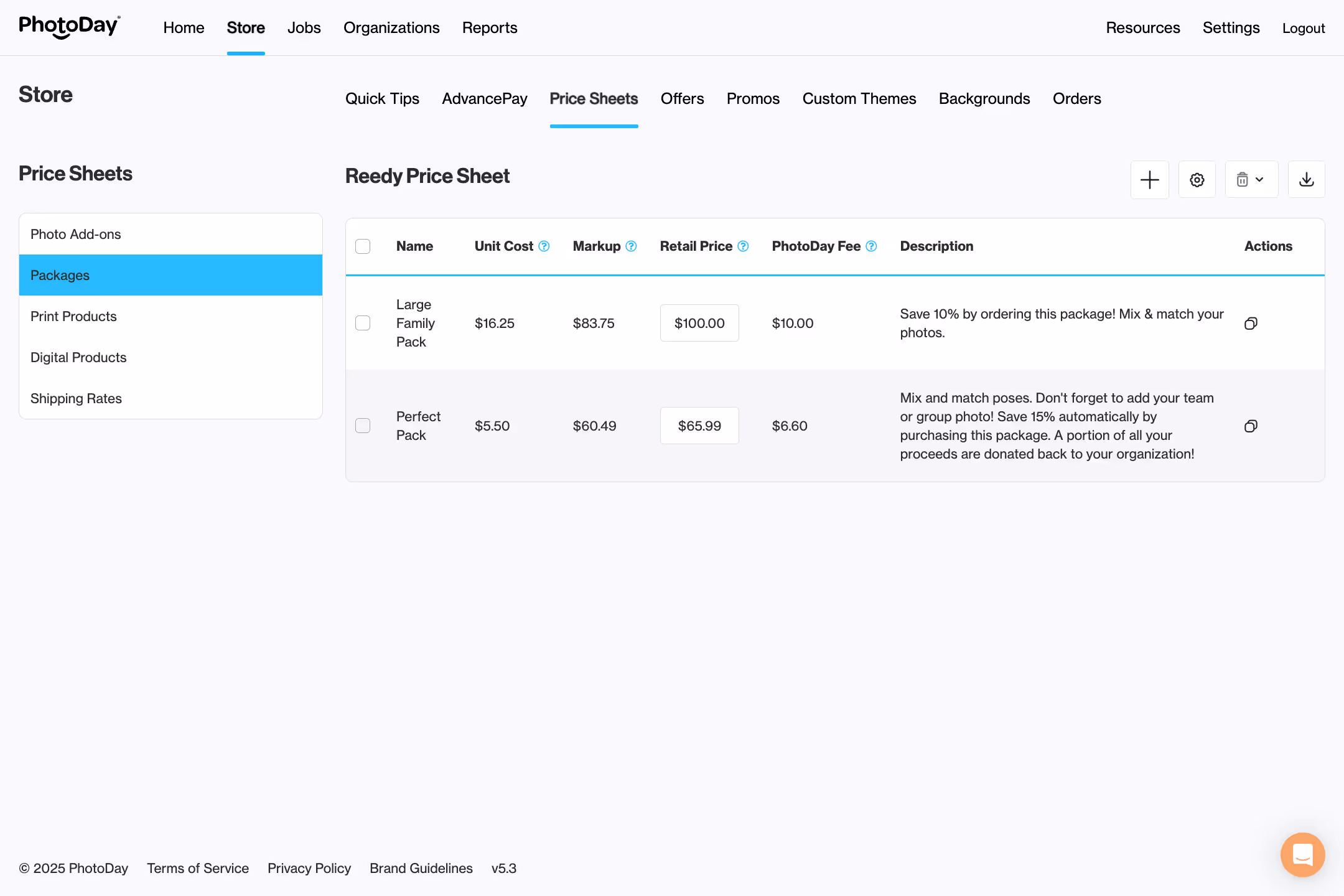The height and width of the screenshot is (896, 1344).
Task: Click the $5.50 unit cost value
Action: (492, 426)
